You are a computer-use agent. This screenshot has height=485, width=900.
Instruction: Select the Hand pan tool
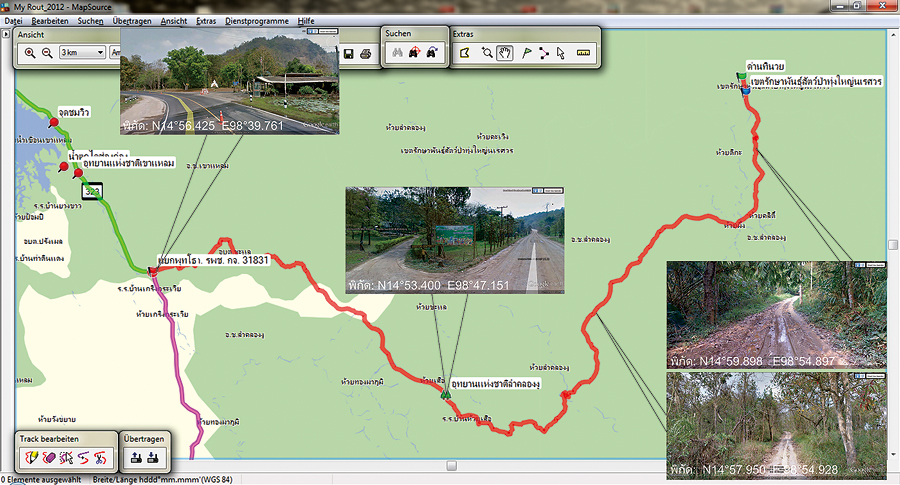pos(507,52)
